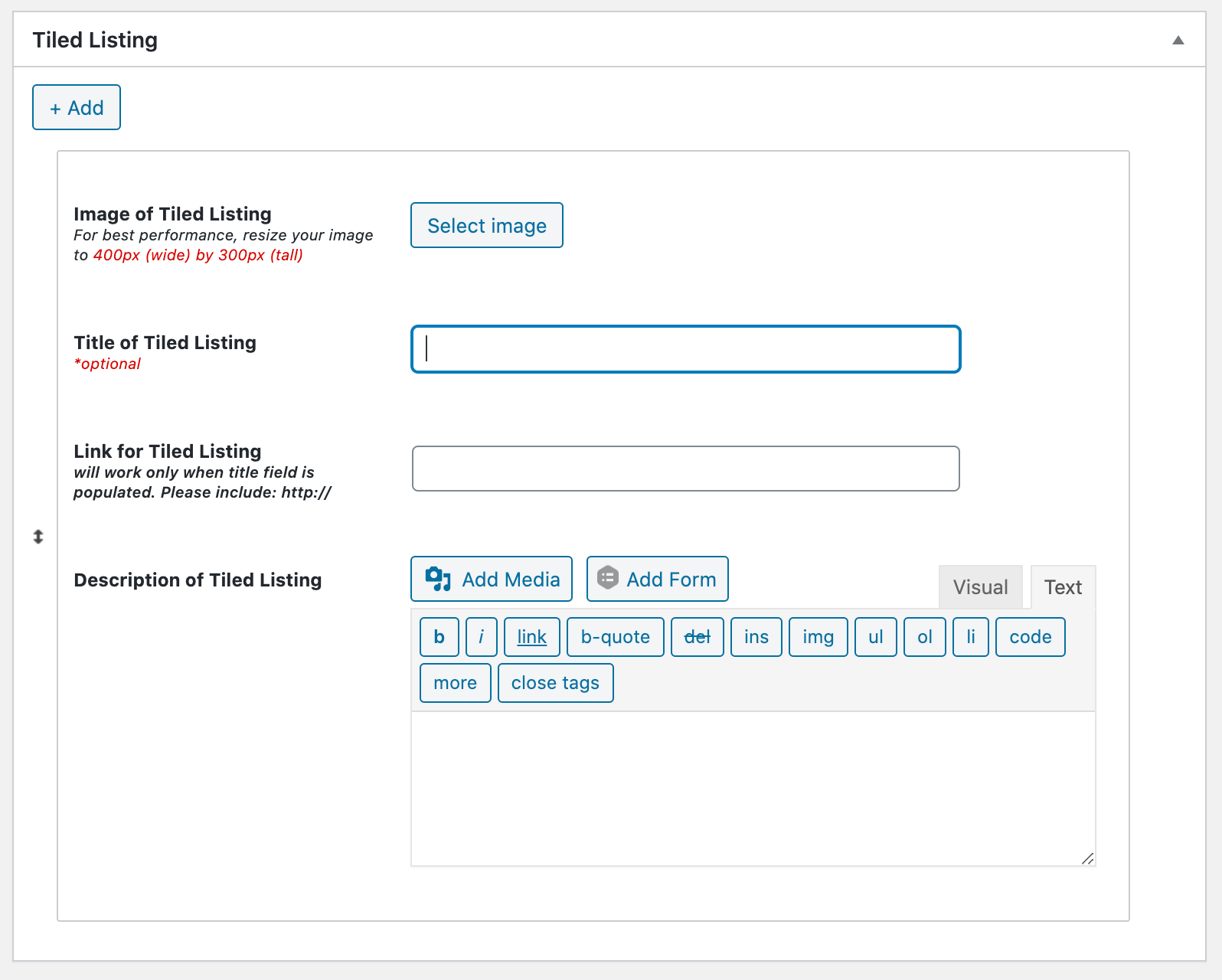Insert unordered list ul tag

(x=875, y=637)
